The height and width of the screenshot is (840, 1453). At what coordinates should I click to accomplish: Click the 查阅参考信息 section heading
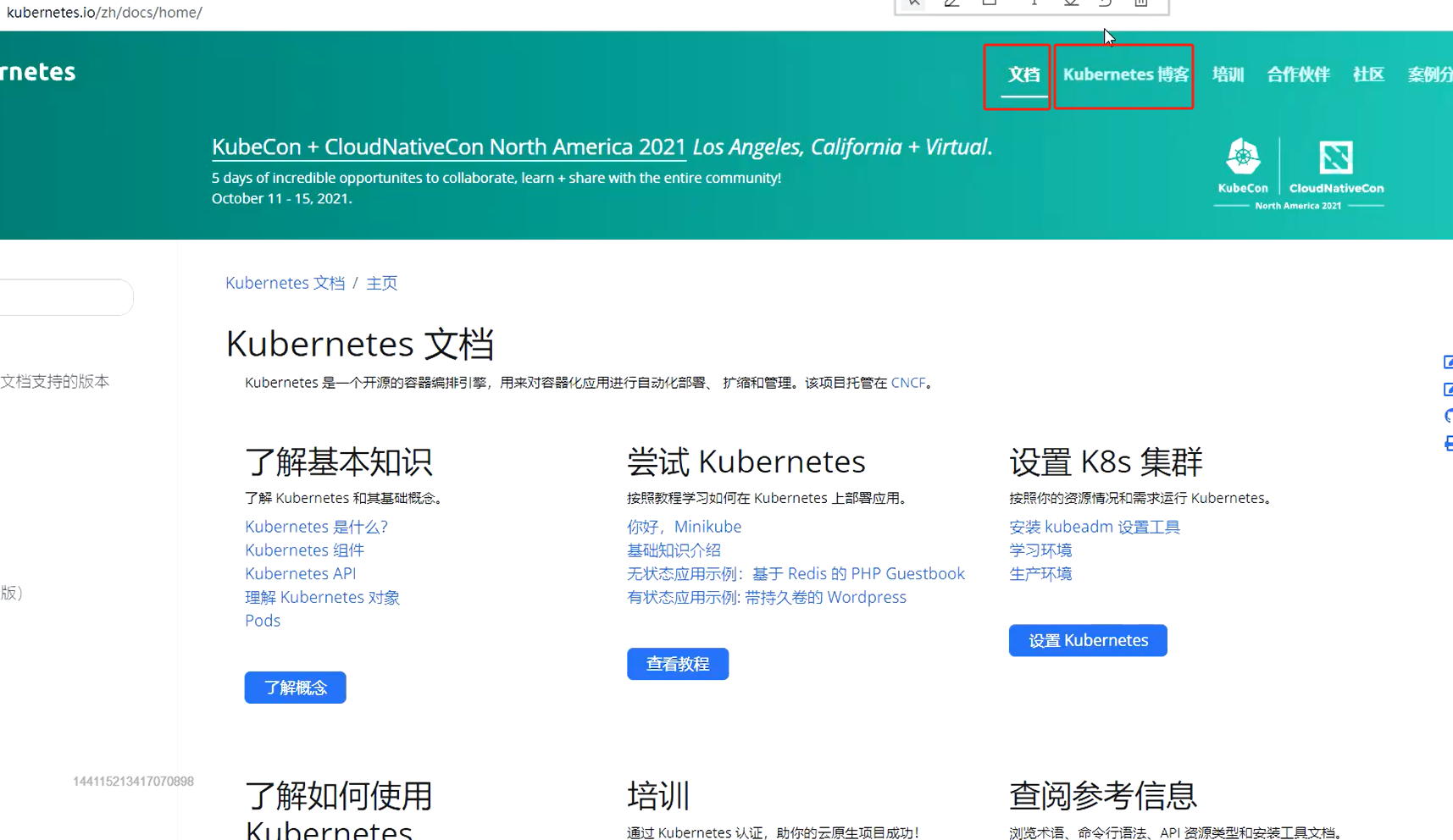[x=1102, y=795]
